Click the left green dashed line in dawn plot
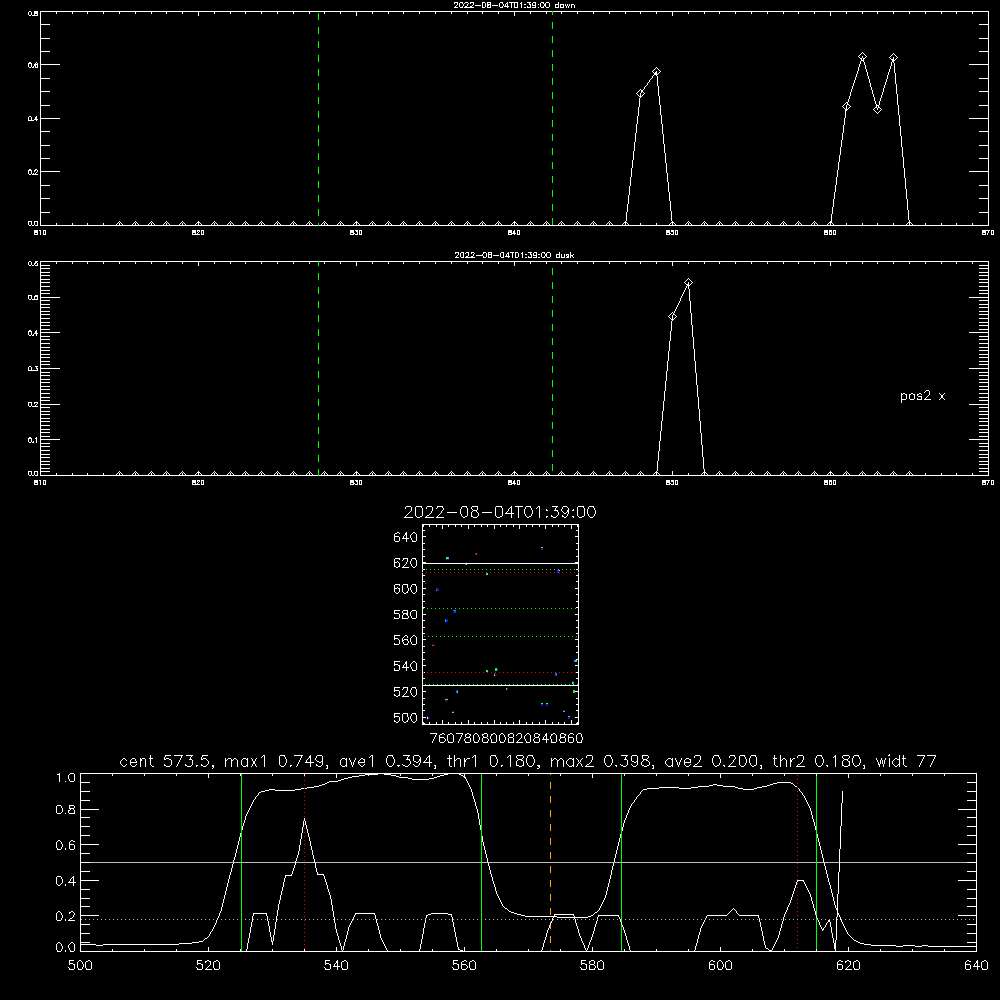This screenshot has width=1000, height=1000. [x=318, y=118]
